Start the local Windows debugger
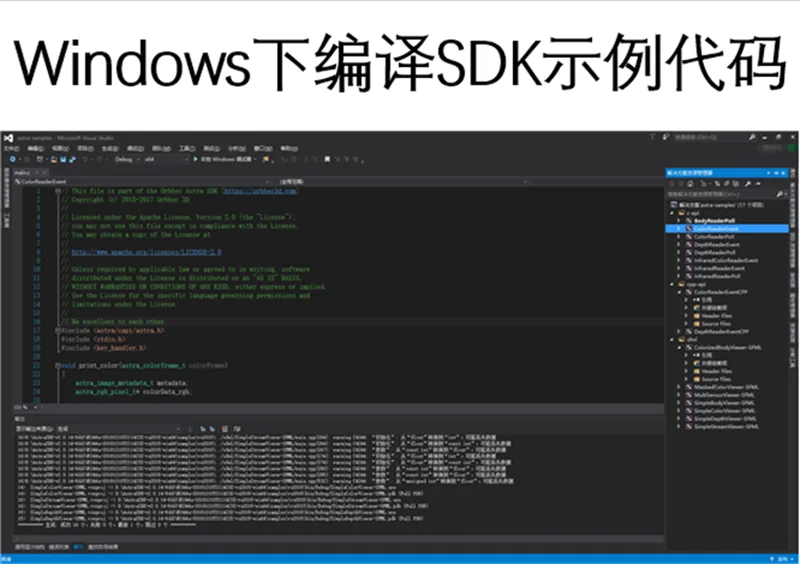The width and height of the screenshot is (800, 564). [223, 160]
